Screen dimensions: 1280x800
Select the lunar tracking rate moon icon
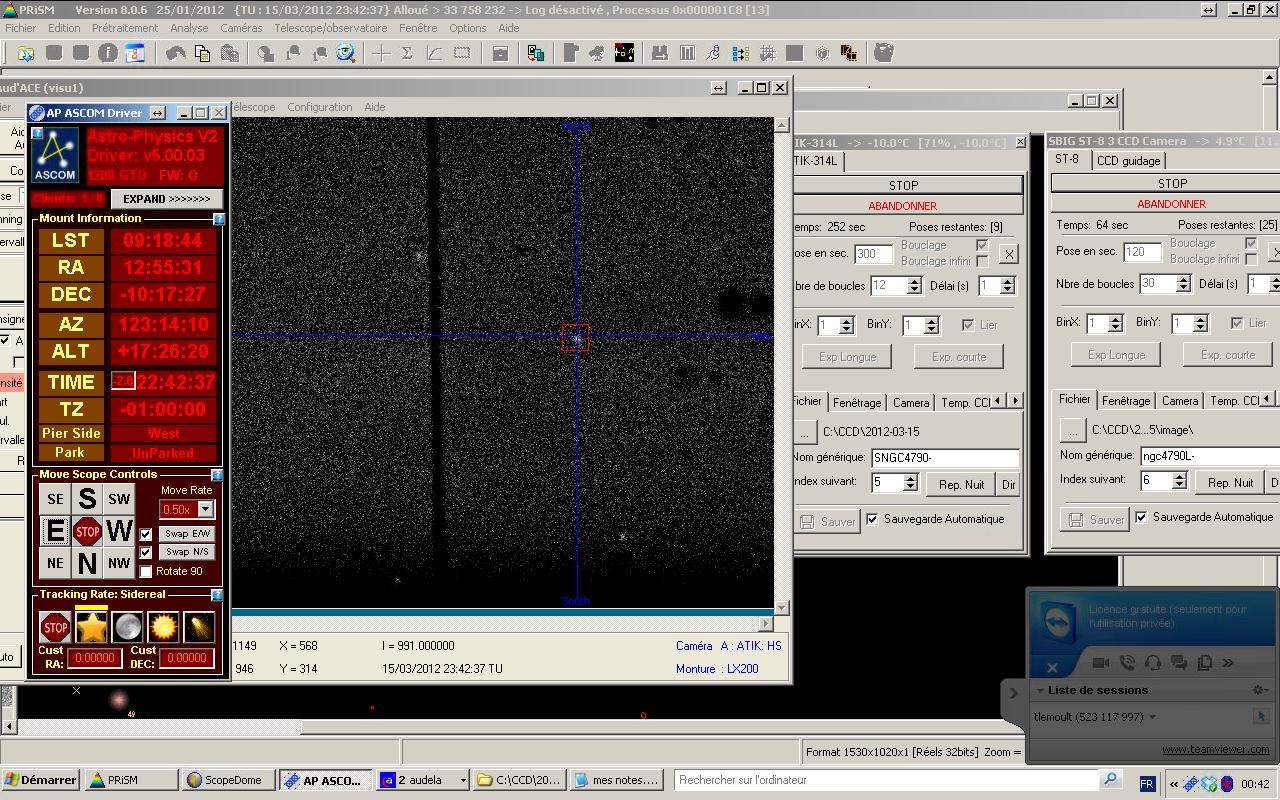127,627
